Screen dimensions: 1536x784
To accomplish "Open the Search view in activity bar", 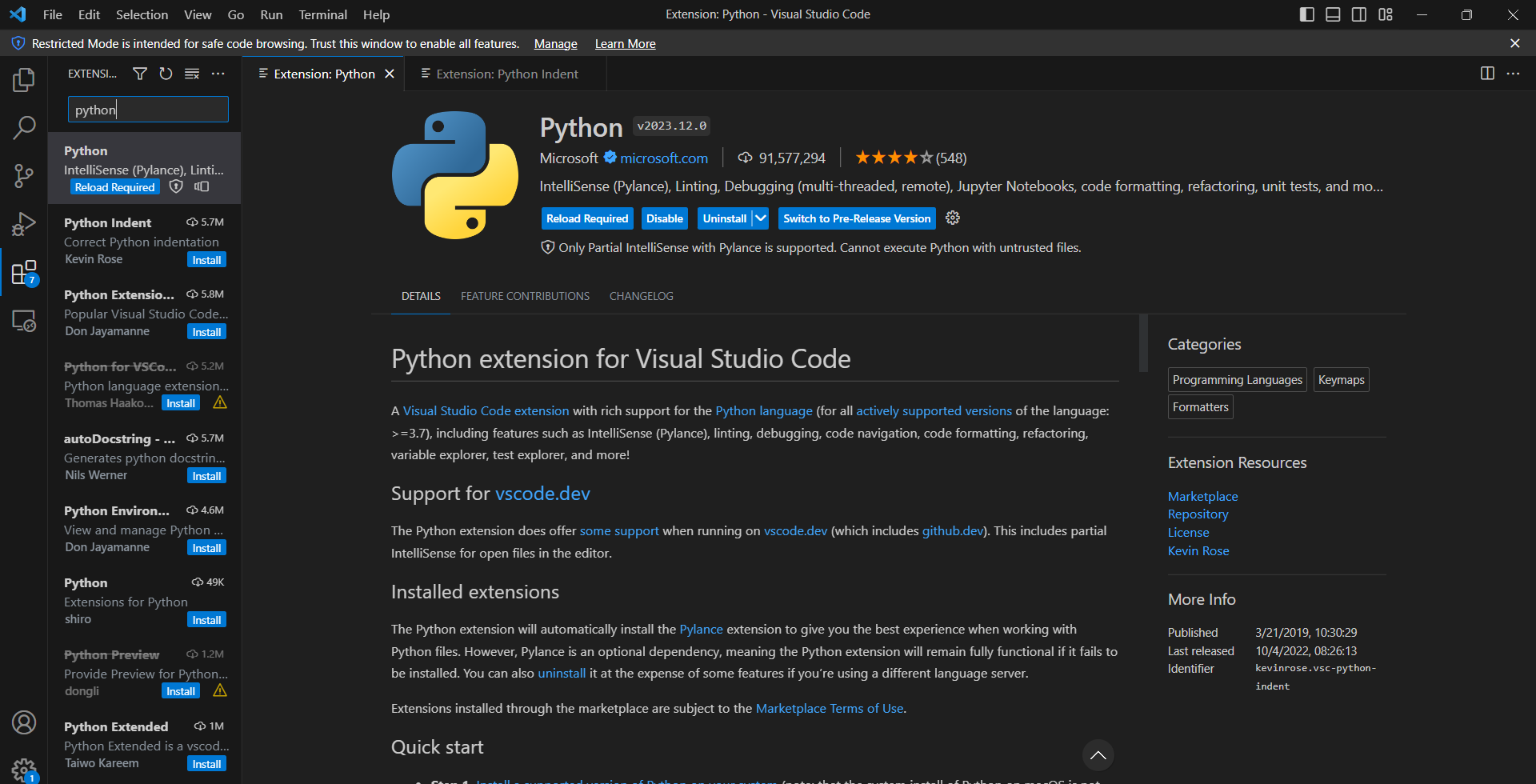I will [24, 128].
